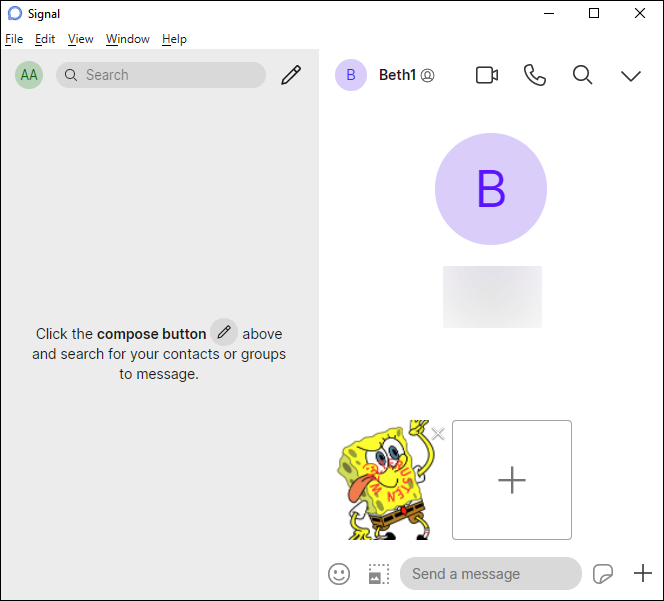Start a video call with Beth1
The height and width of the screenshot is (601, 664).
(x=487, y=75)
